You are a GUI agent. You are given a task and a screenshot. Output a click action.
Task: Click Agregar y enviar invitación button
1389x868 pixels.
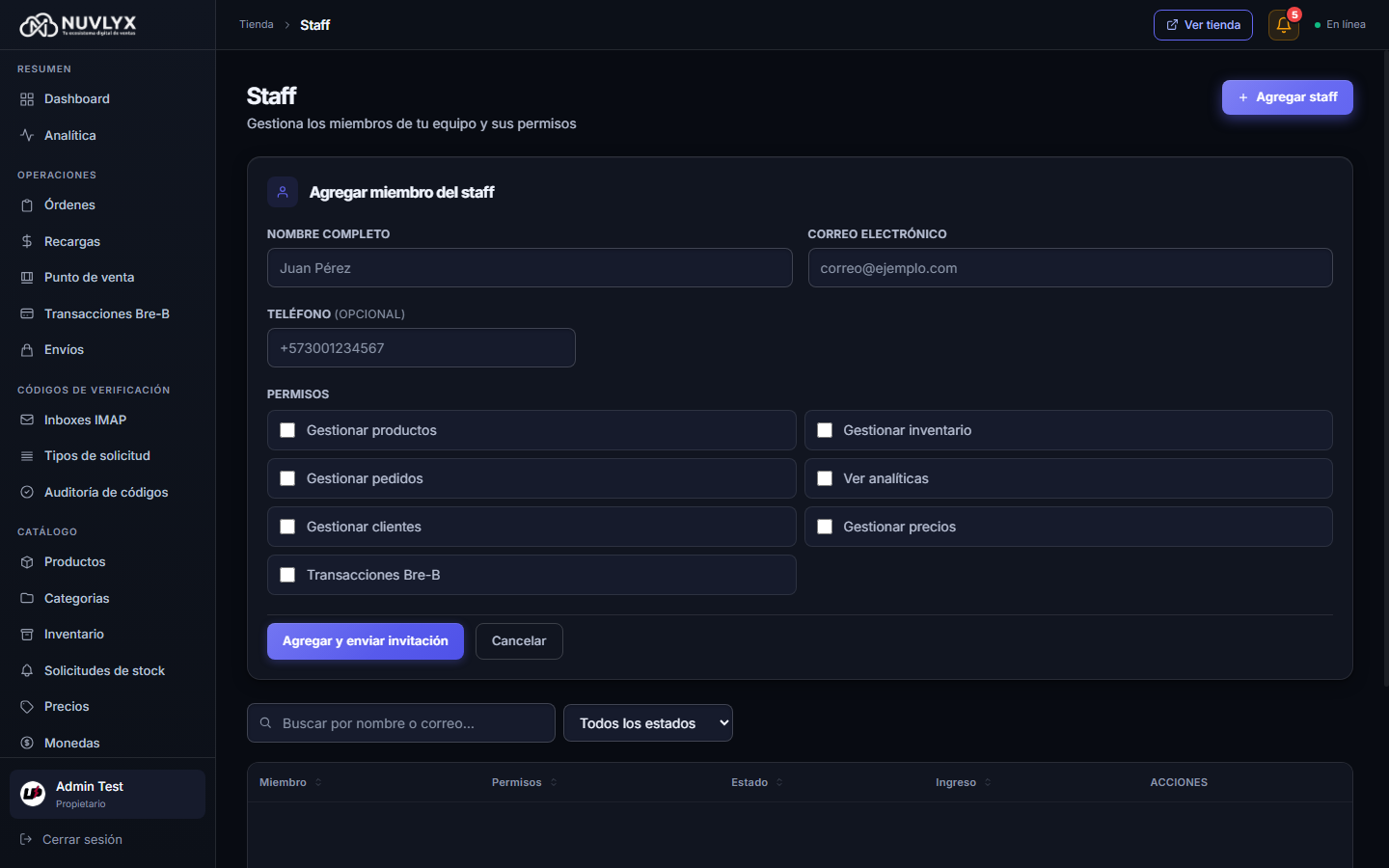(366, 641)
